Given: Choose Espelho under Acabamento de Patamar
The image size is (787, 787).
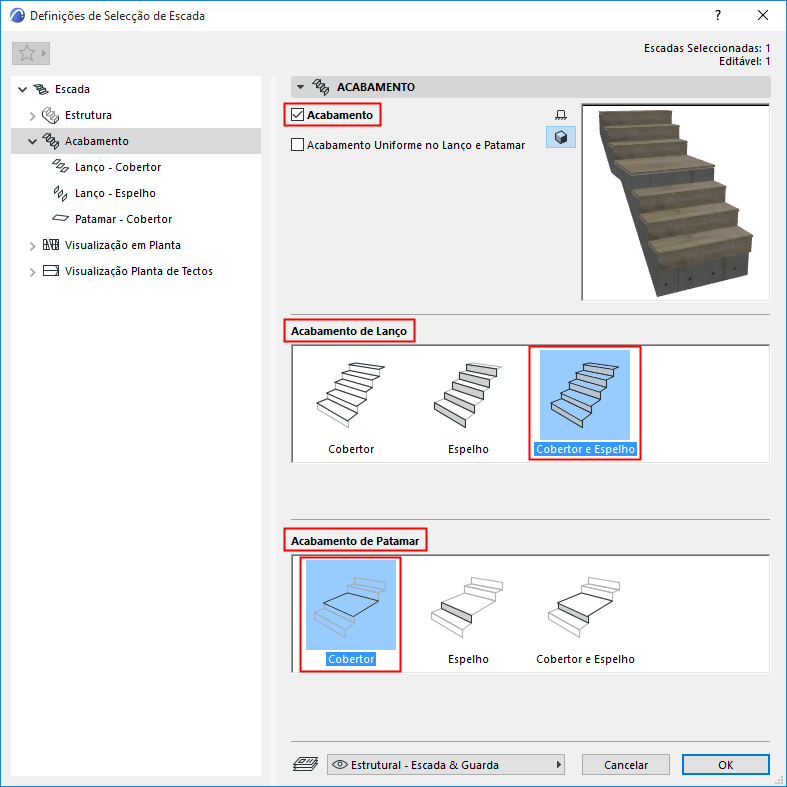Looking at the screenshot, I should pyautogui.click(x=468, y=613).
